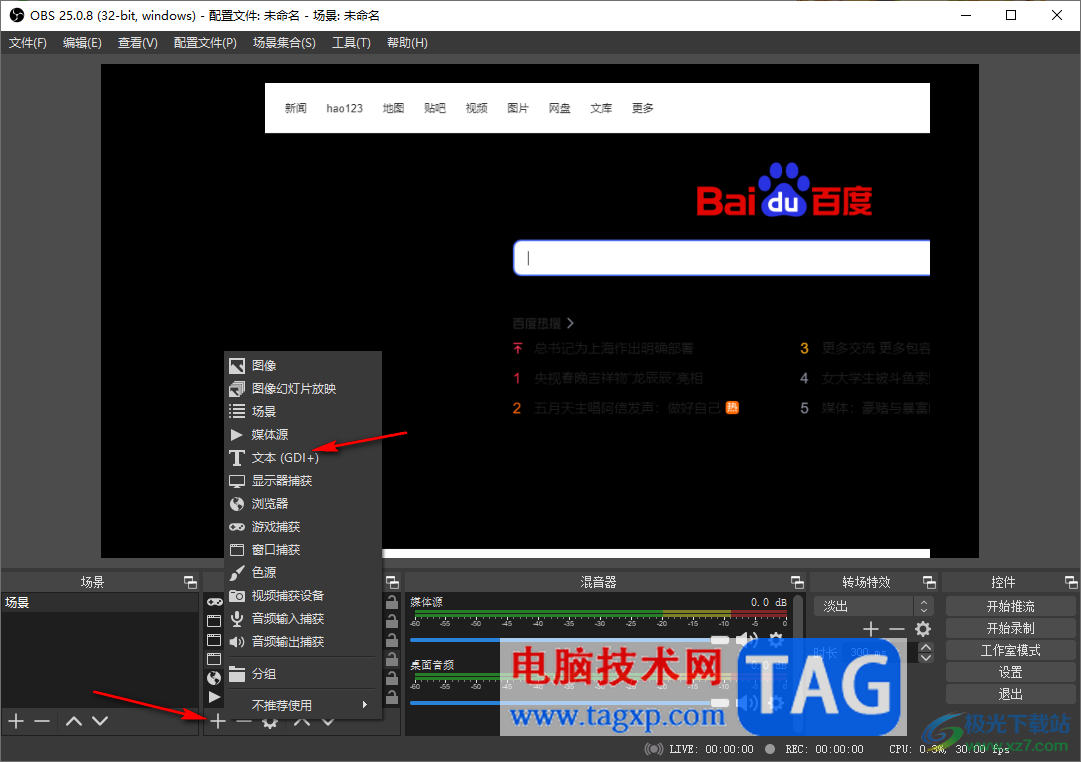Image resolution: width=1081 pixels, height=762 pixels.
Task: Toggle lock on first source item
Action: point(392,602)
